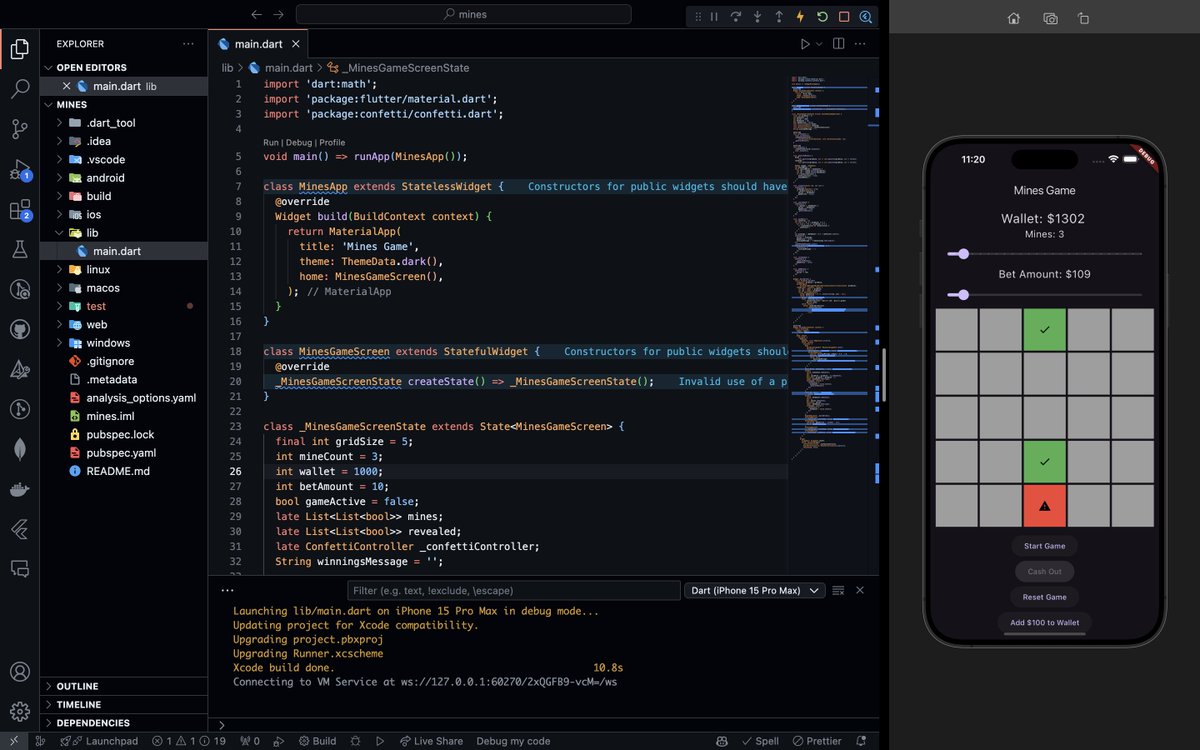The width and height of the screenshot is (1200, 750).
Task: Take a simulator screenshot
Action: [x=1050, y=18]
